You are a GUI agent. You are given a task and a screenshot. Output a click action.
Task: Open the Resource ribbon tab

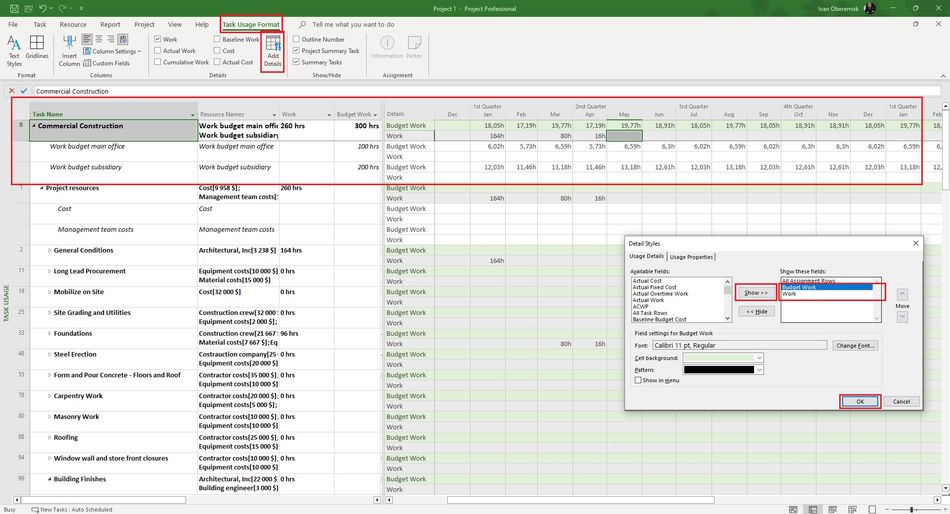pyautogui.click(x=73, y=24)
